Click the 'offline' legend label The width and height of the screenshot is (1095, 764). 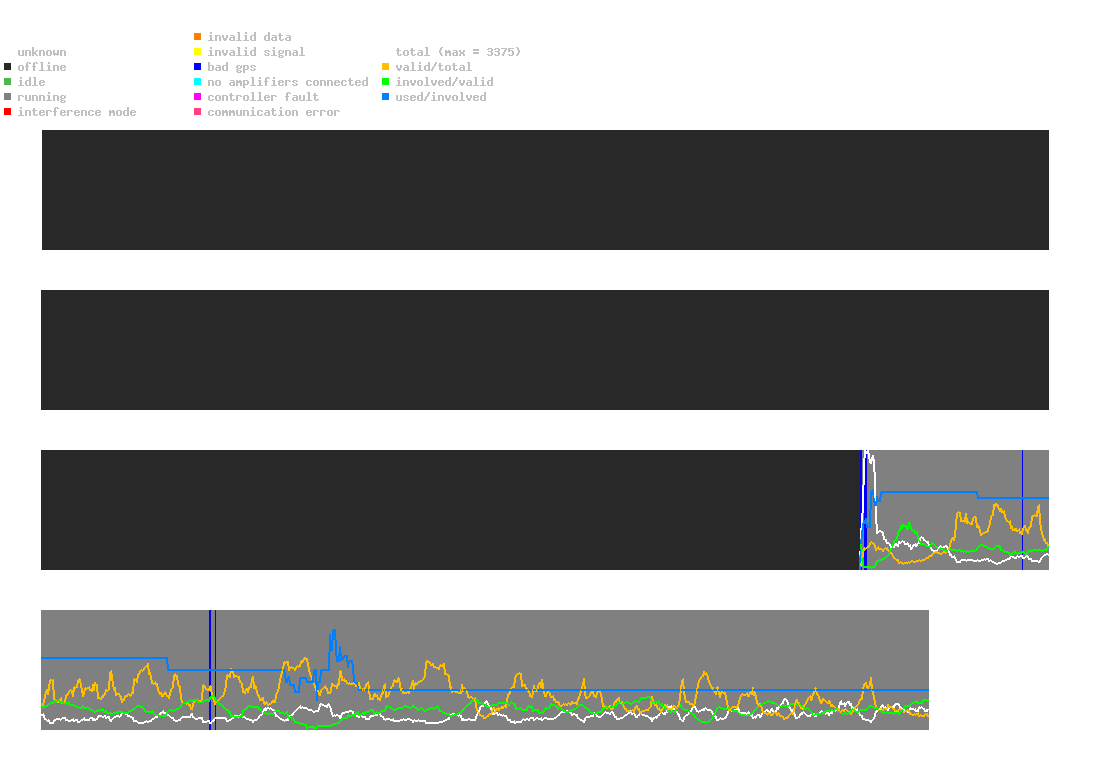(42, 67)
